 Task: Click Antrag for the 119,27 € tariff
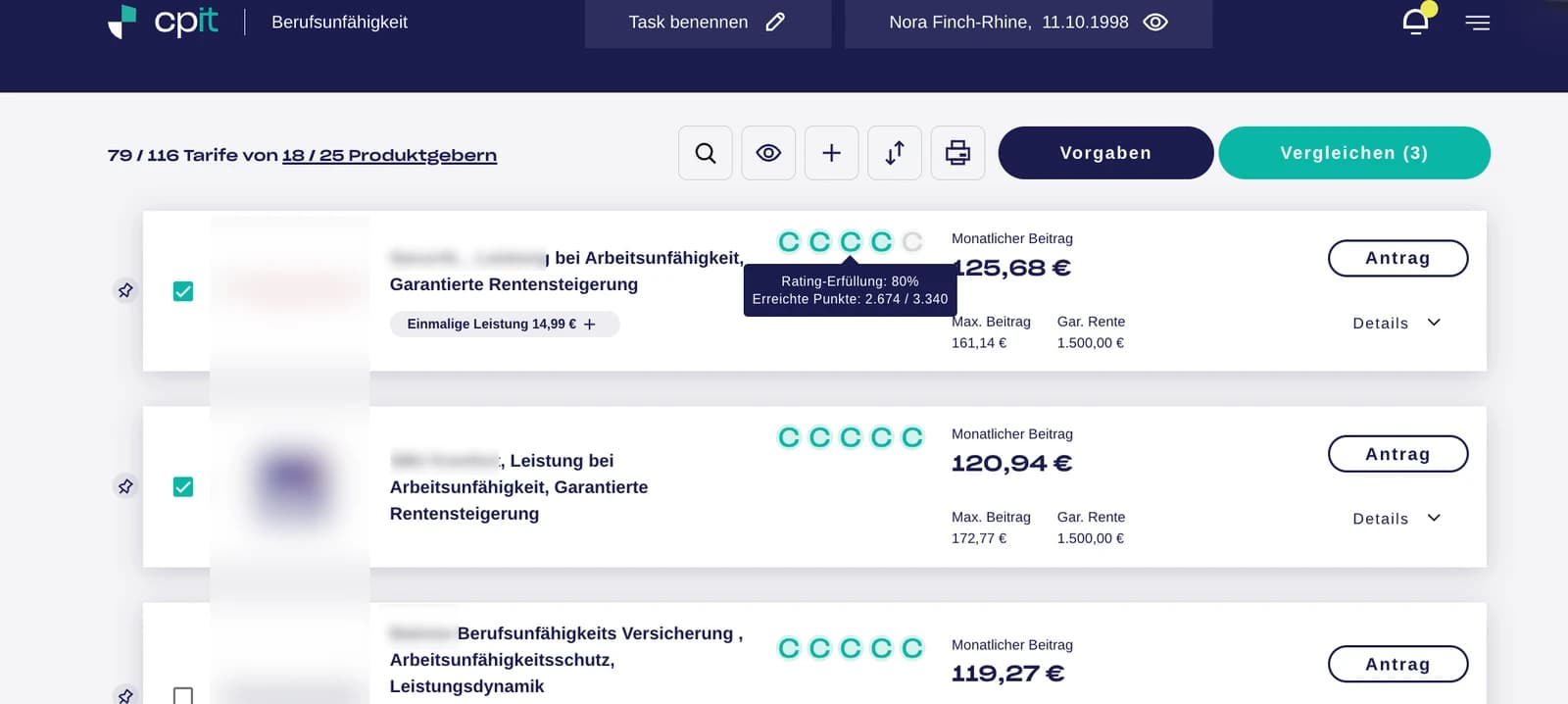tap(1397, 664)
